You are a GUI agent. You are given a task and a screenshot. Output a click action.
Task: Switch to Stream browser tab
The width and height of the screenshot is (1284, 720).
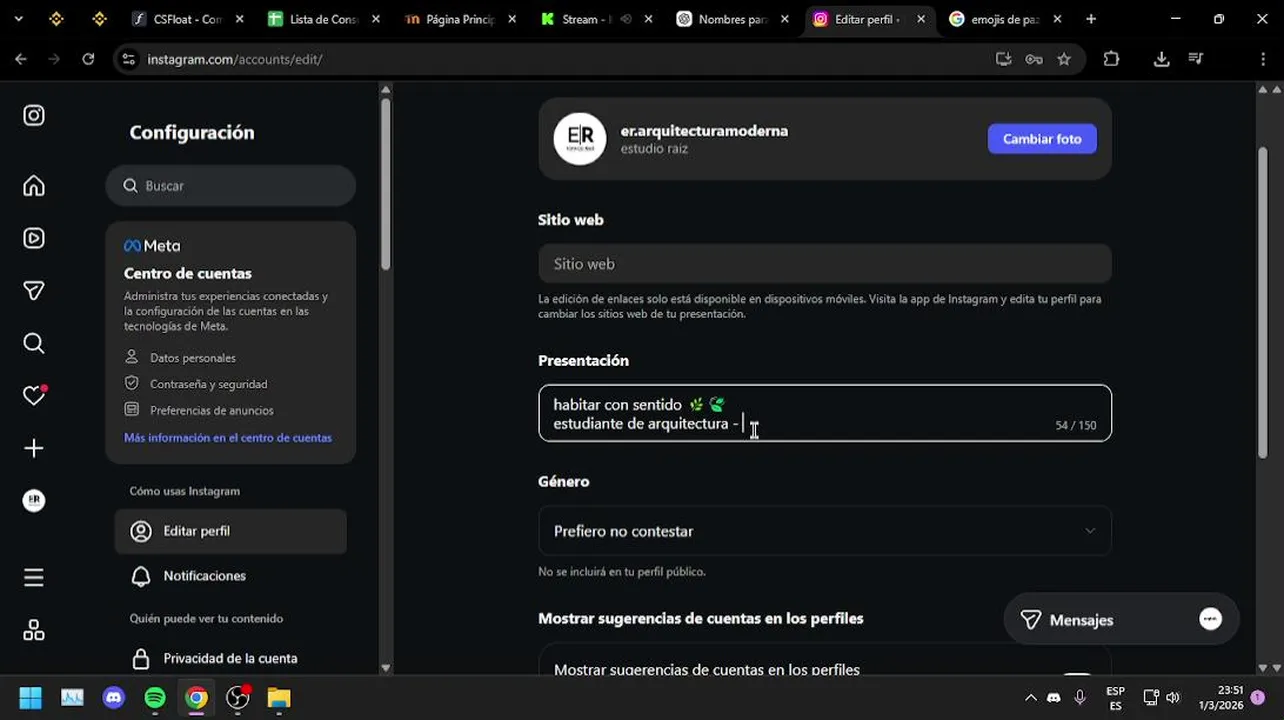pos(596,19)
